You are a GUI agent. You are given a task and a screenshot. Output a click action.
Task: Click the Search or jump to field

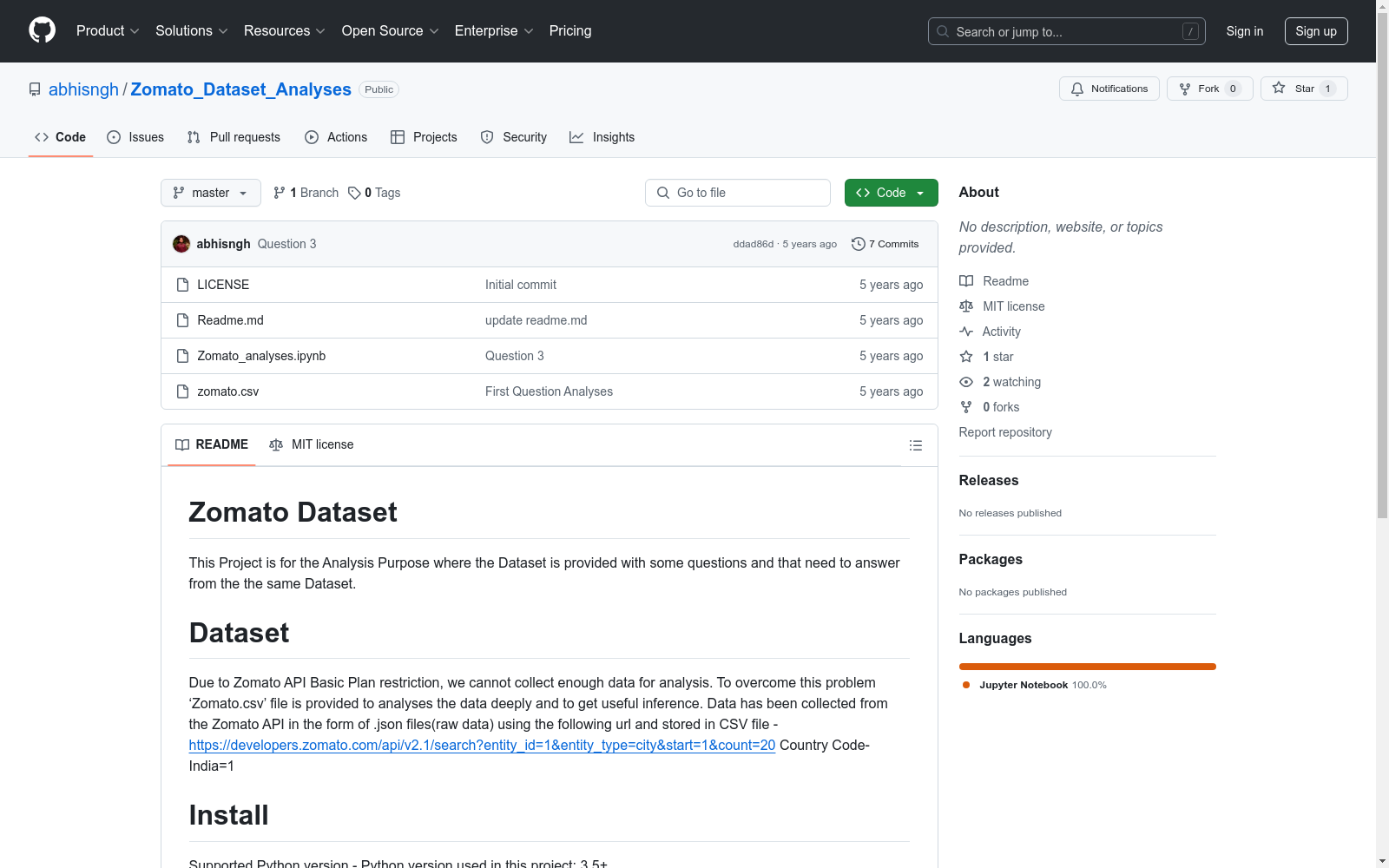1067,31
